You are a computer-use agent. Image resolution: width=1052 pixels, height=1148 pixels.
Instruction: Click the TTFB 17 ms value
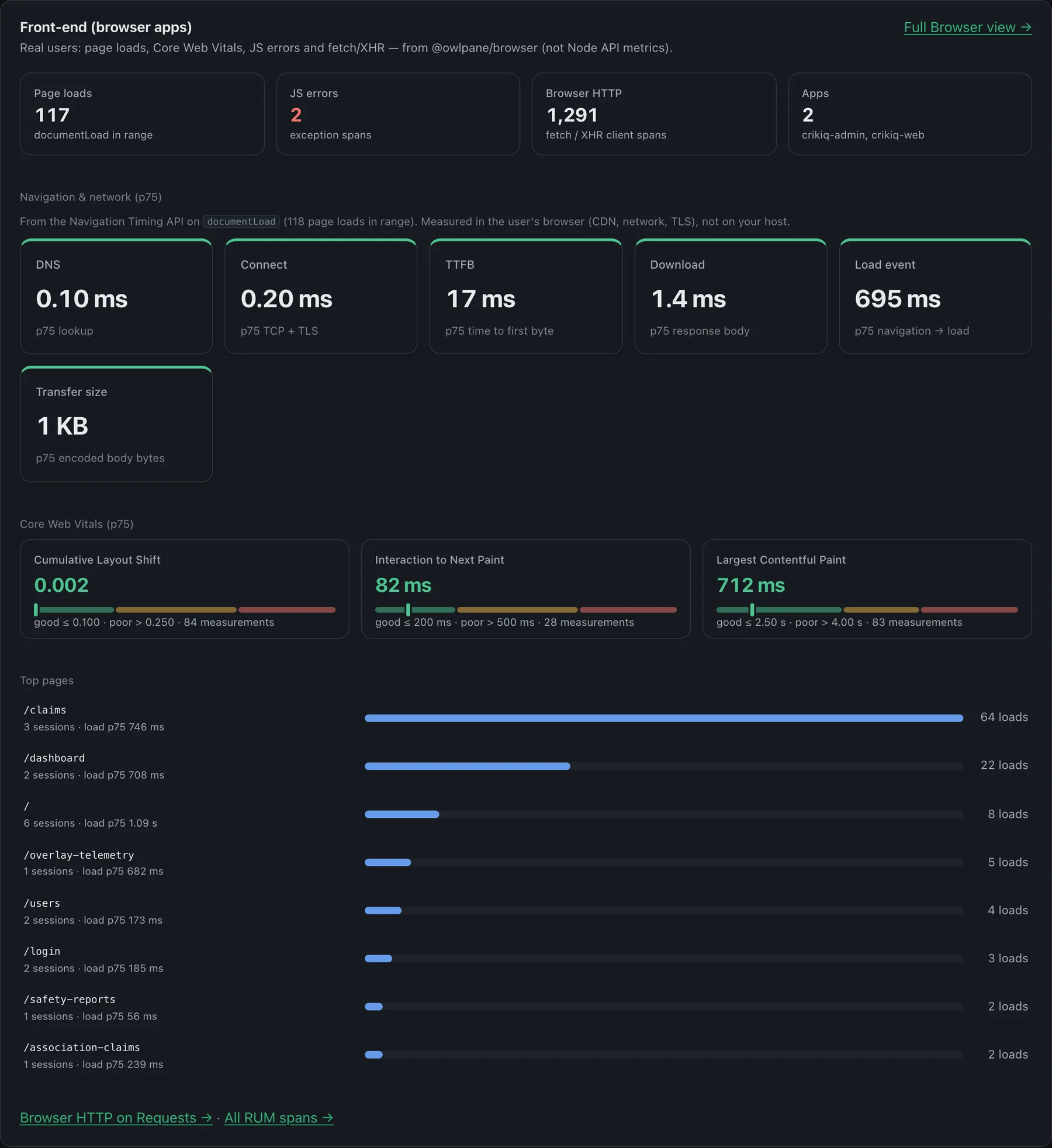480,299
